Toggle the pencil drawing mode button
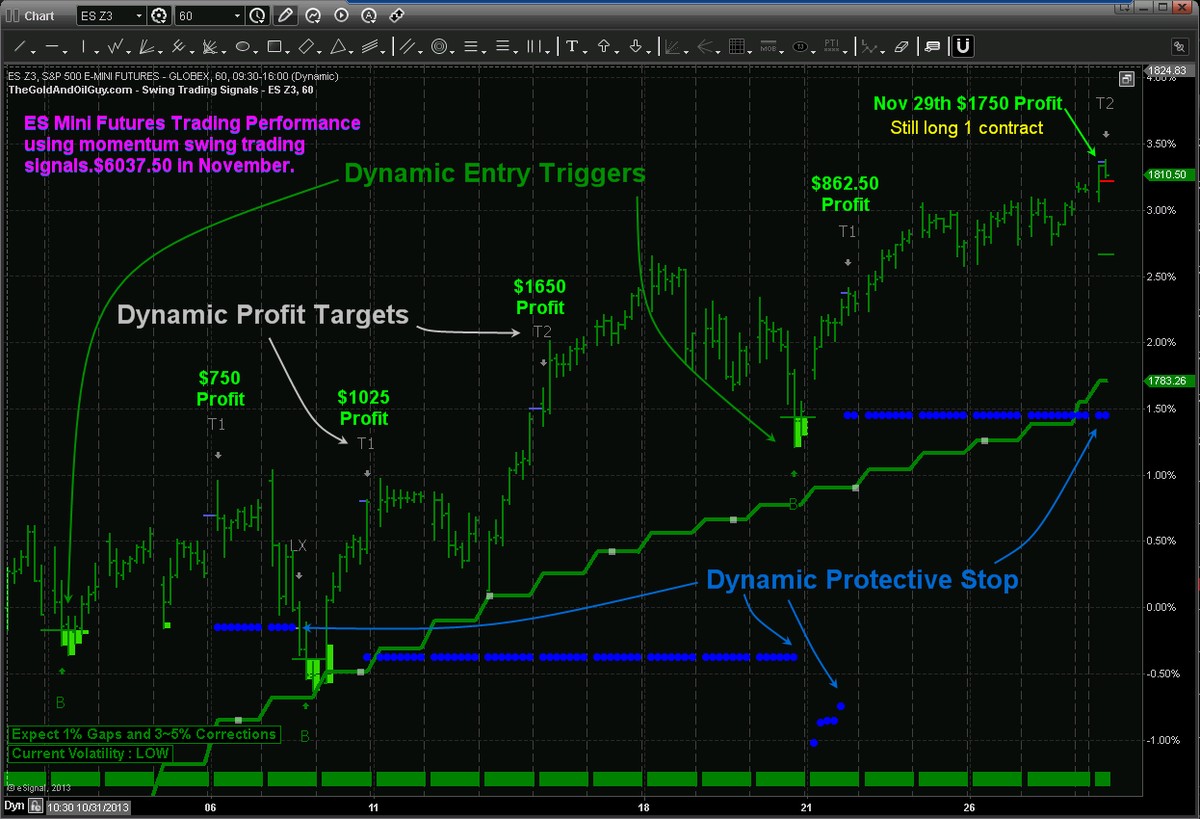 (x=286, y=16)
